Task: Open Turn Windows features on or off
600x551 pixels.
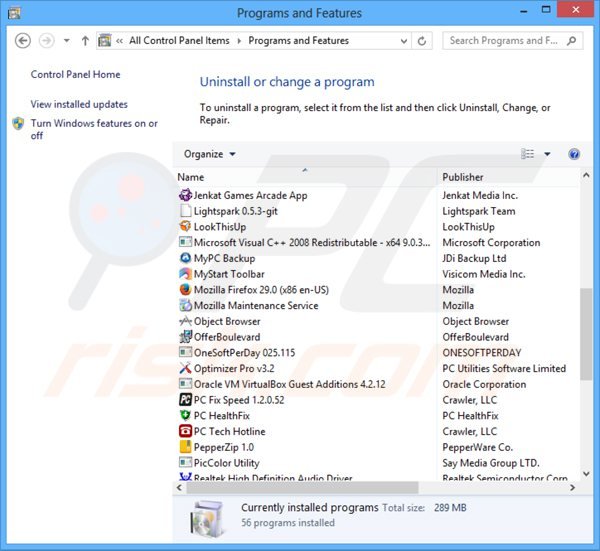Action: 94,129
